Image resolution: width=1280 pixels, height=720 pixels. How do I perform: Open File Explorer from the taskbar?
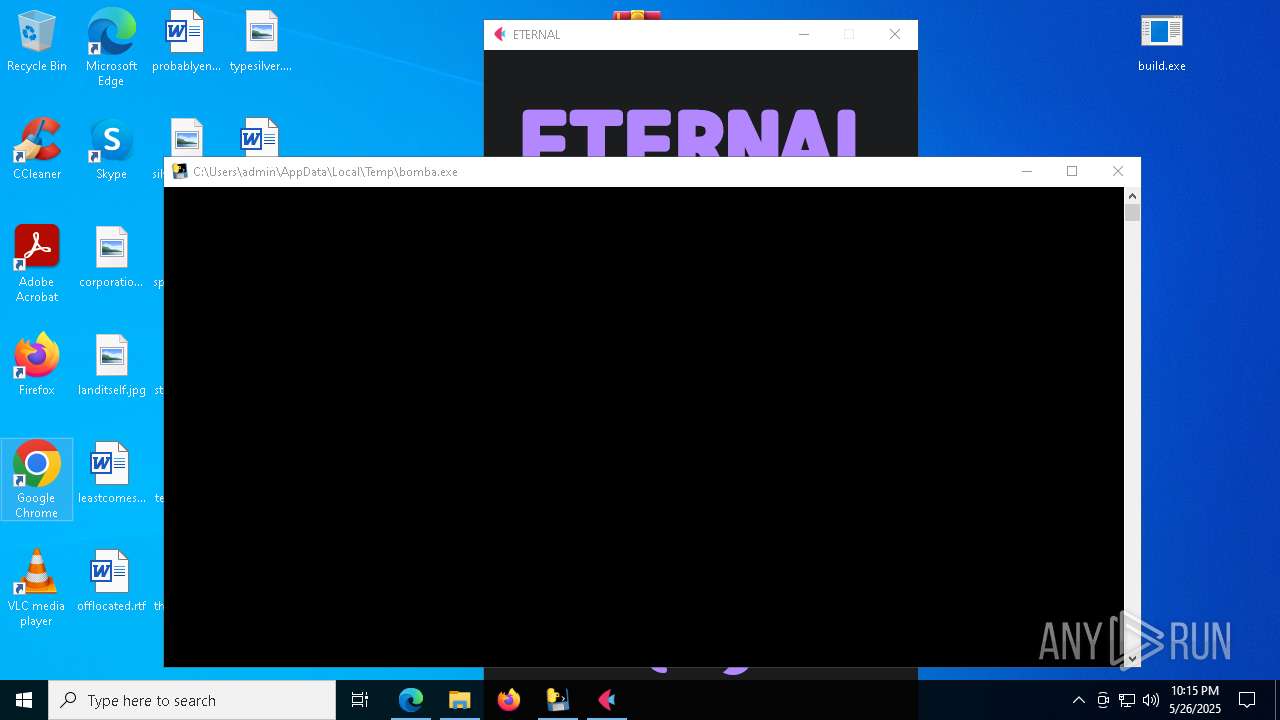coord(459,700)
